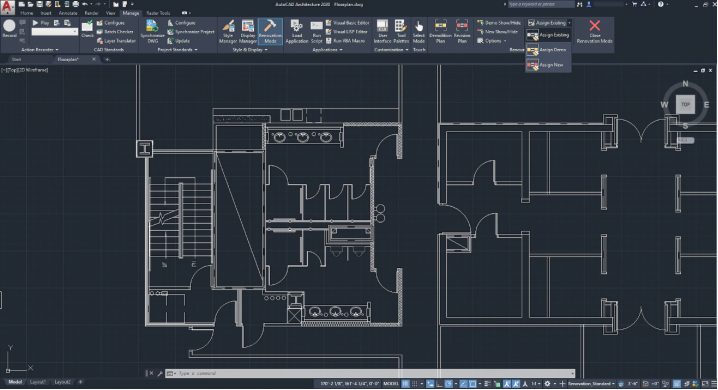Click the Load Application icon
This screenshot has height=390, width=718.
click(x=297, y=32)
